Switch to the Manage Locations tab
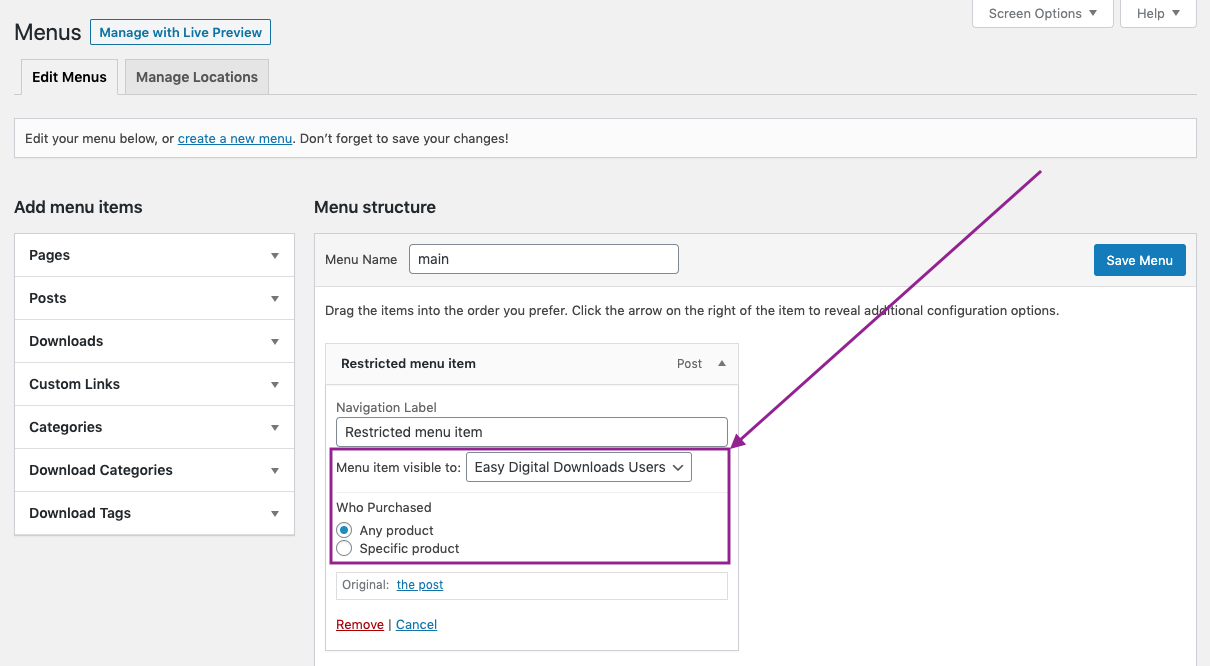The width and height of the screenshot is (1210, 666). click(197, 77)
